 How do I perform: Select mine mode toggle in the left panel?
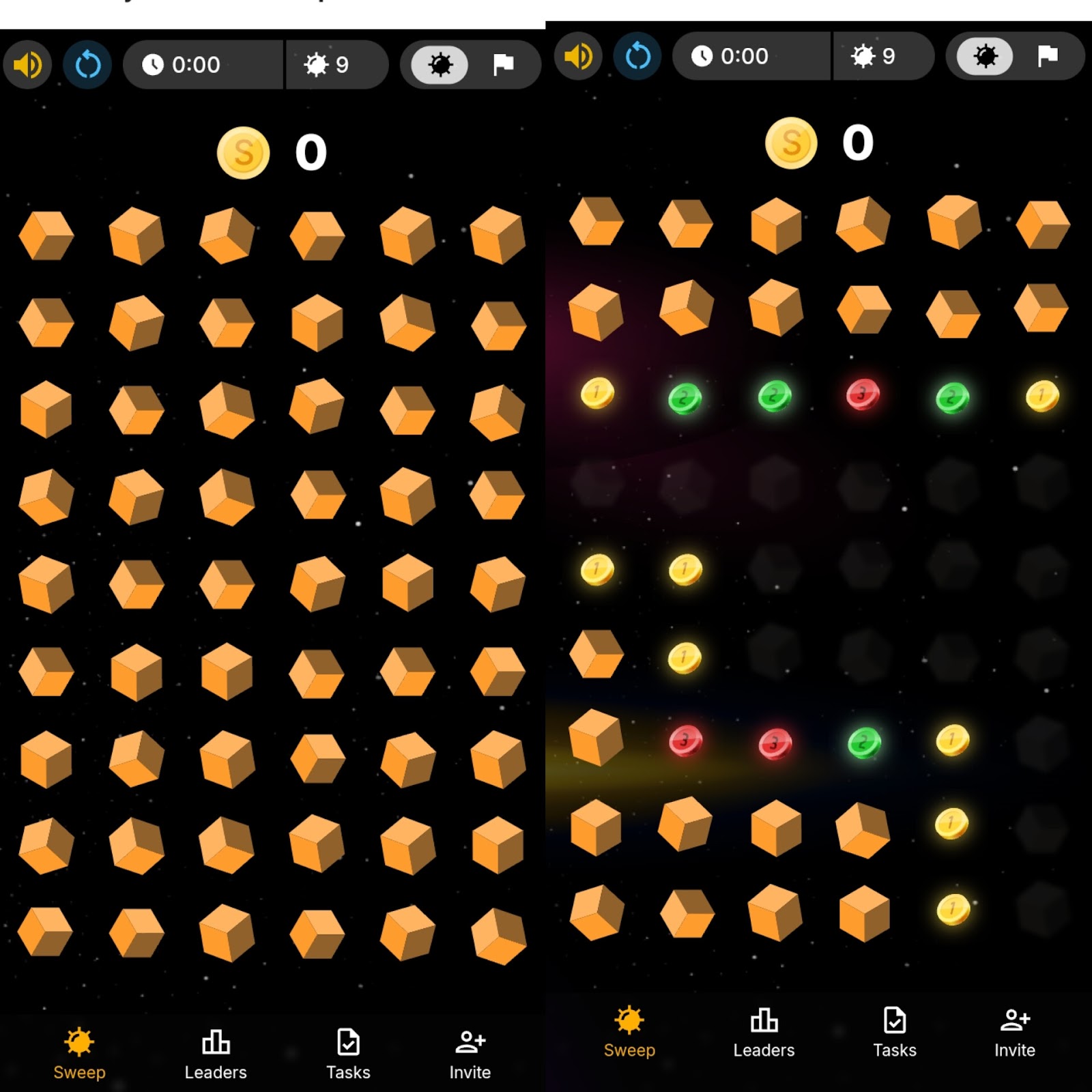click(x=440, y=65)
